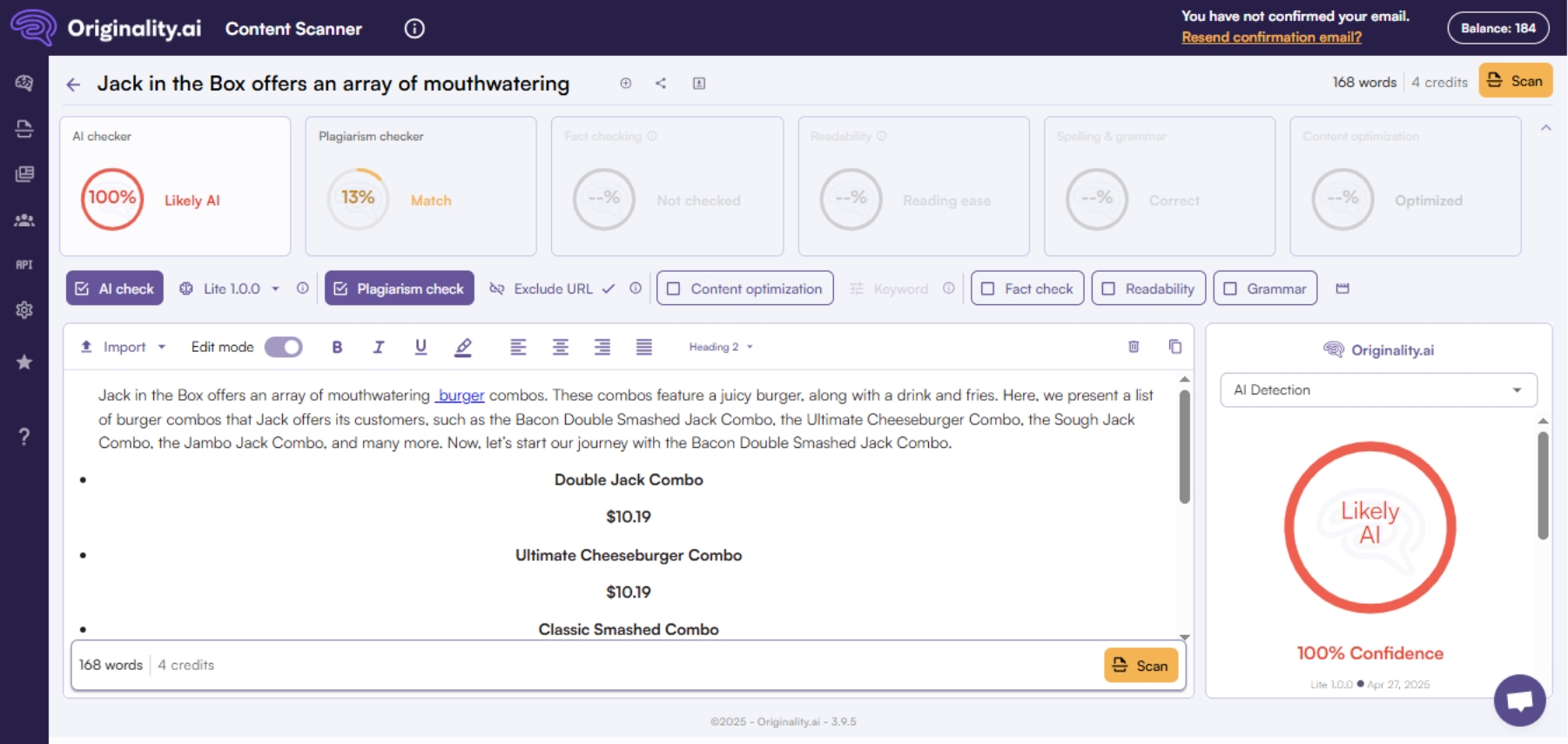This screenshot has width=1568, height=744.
Task: Open the API sidebar icon
Action: (24, 265)
